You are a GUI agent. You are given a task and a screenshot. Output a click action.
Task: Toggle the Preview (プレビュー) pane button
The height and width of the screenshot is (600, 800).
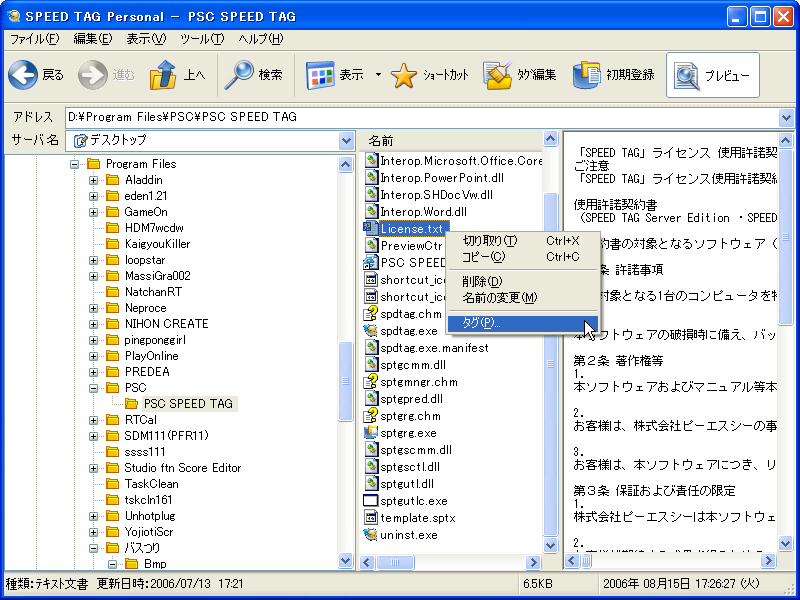point(713,75)
